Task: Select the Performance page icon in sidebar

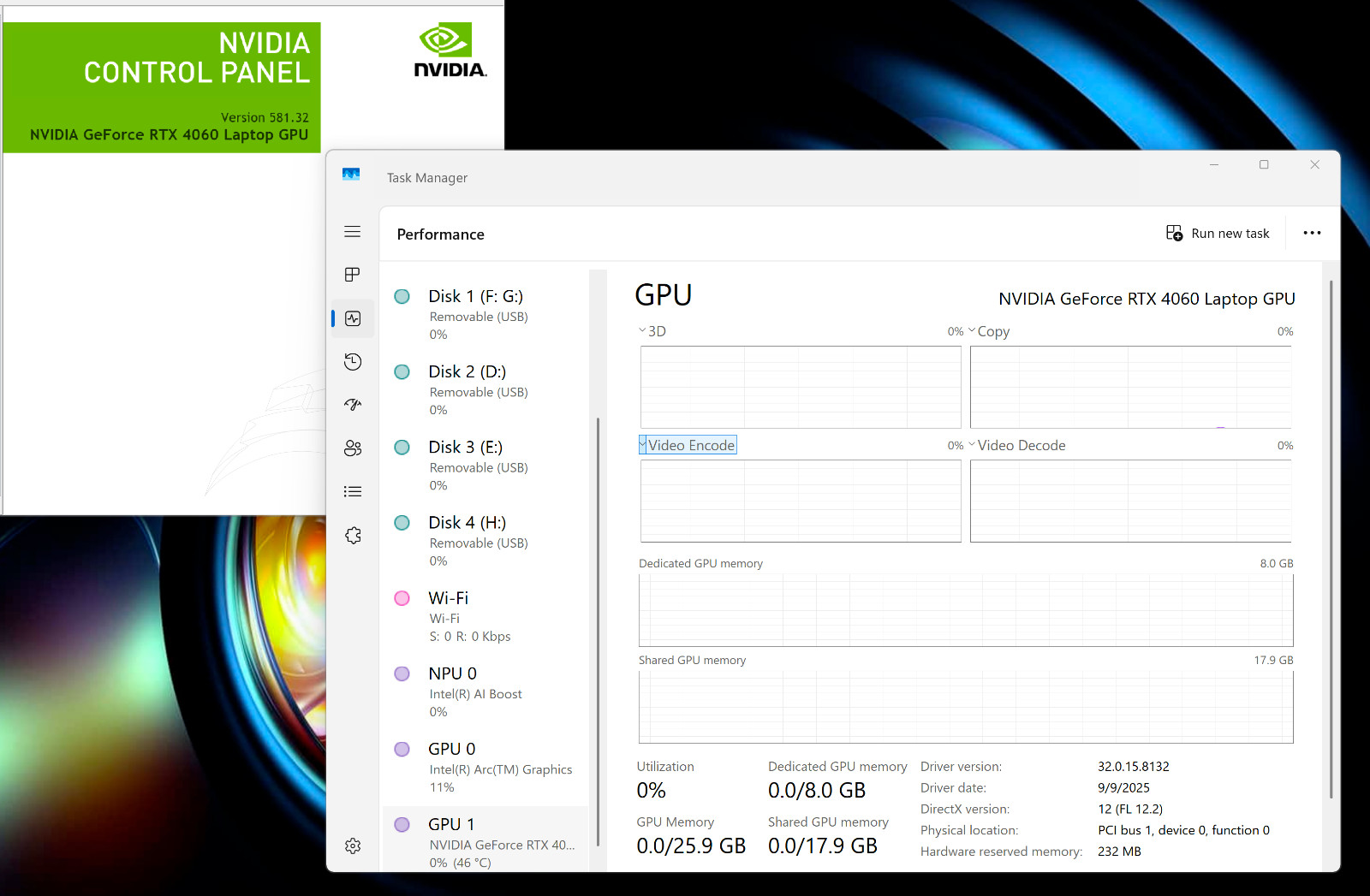Action: point(352,318)
